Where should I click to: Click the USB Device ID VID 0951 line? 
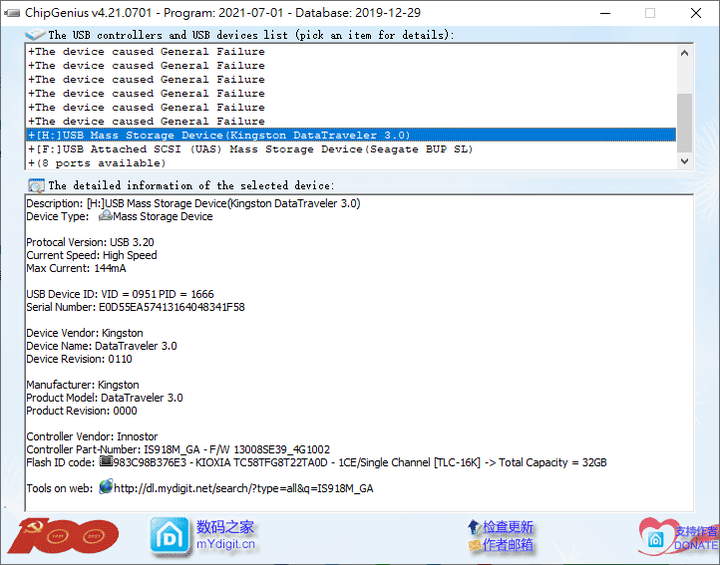(120, 294)
